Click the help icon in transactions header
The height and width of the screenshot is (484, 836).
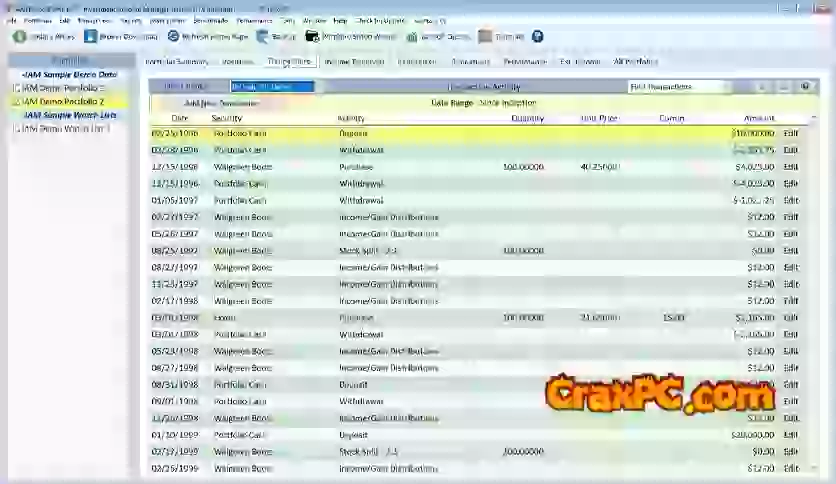click(x=806, y=87)
